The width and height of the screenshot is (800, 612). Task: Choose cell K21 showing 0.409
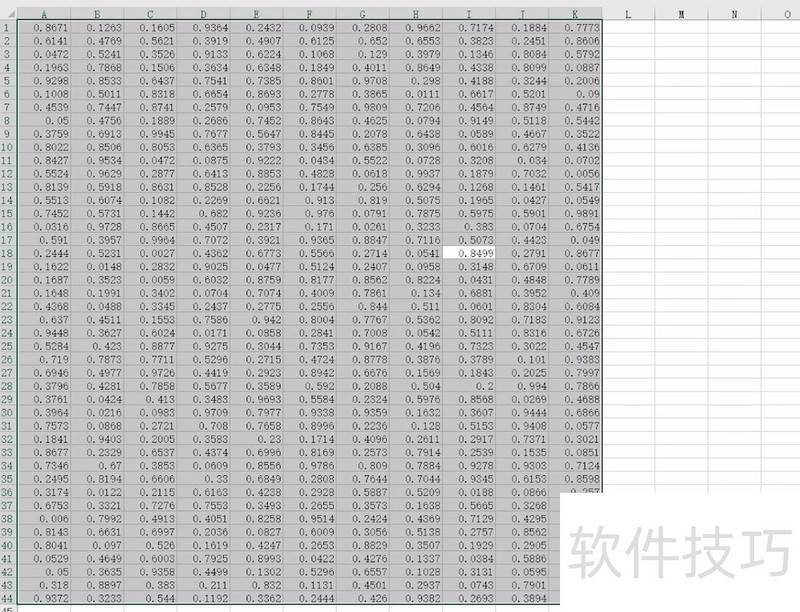click(575, 293)
